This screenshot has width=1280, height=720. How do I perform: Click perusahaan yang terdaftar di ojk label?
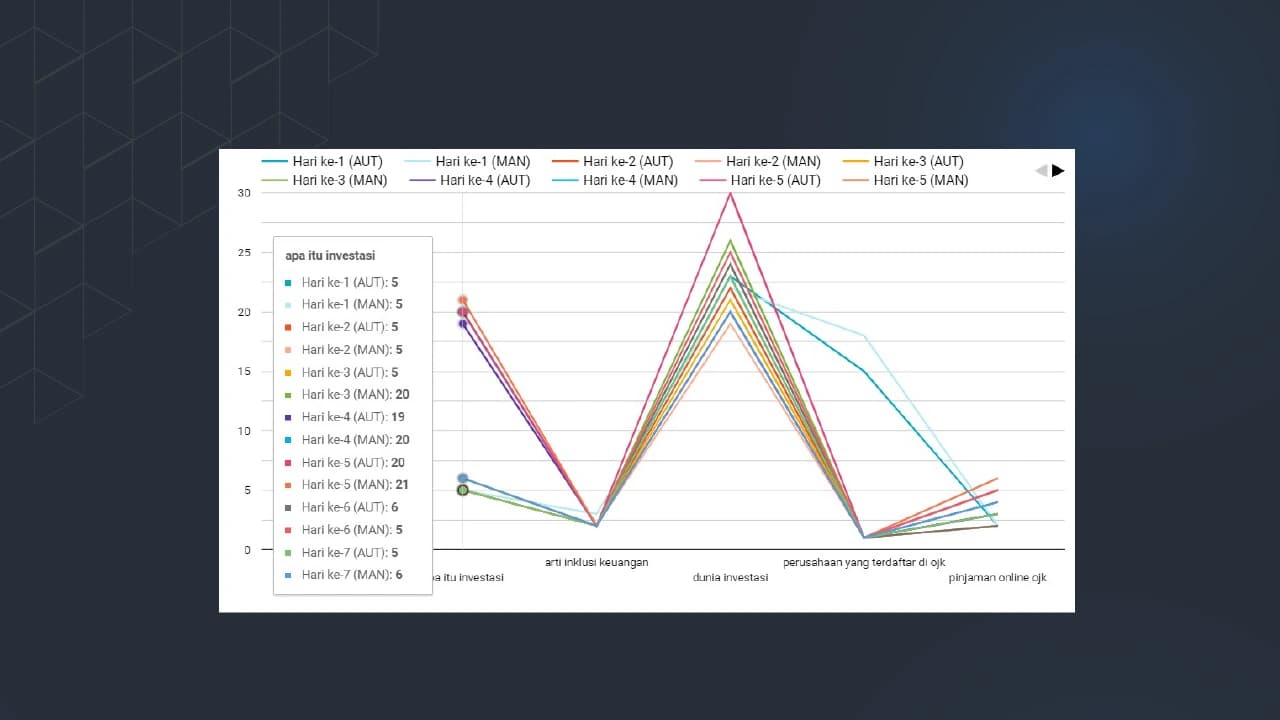click(x=864, y=562)
